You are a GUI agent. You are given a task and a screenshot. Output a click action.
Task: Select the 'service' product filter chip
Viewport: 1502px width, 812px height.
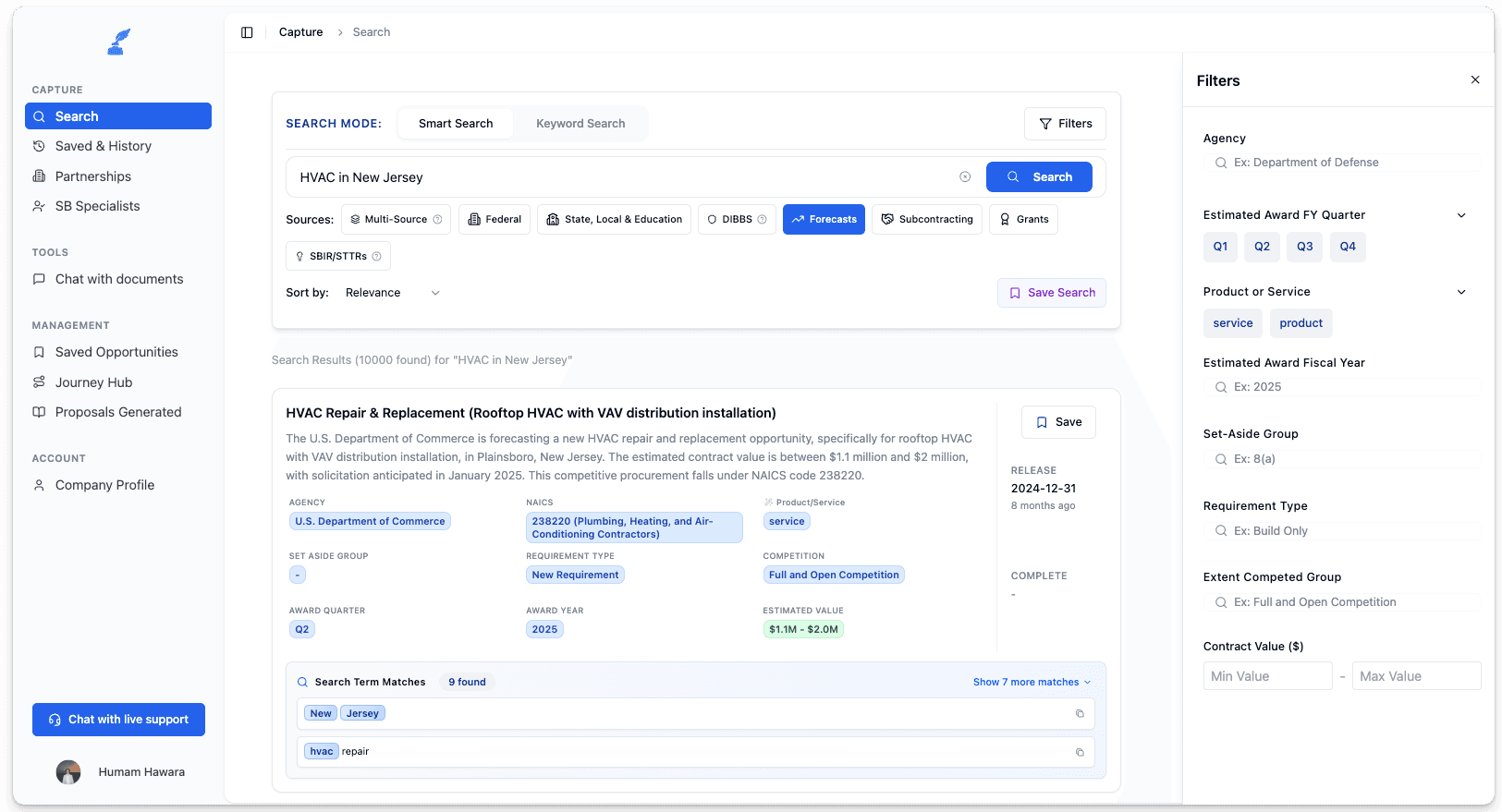click(x=1233, y=323)
